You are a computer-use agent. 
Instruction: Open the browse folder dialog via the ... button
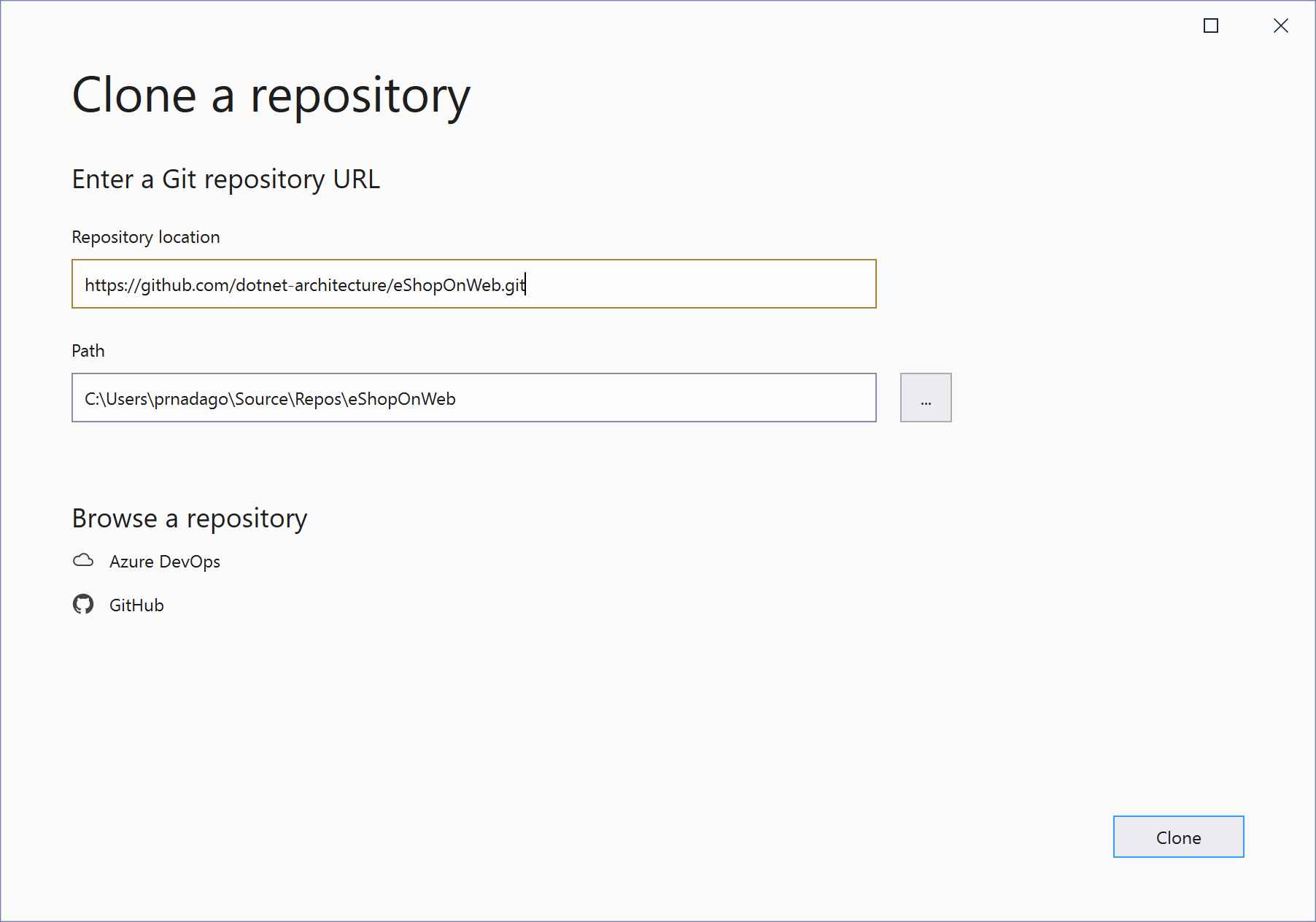pos(925,398)
